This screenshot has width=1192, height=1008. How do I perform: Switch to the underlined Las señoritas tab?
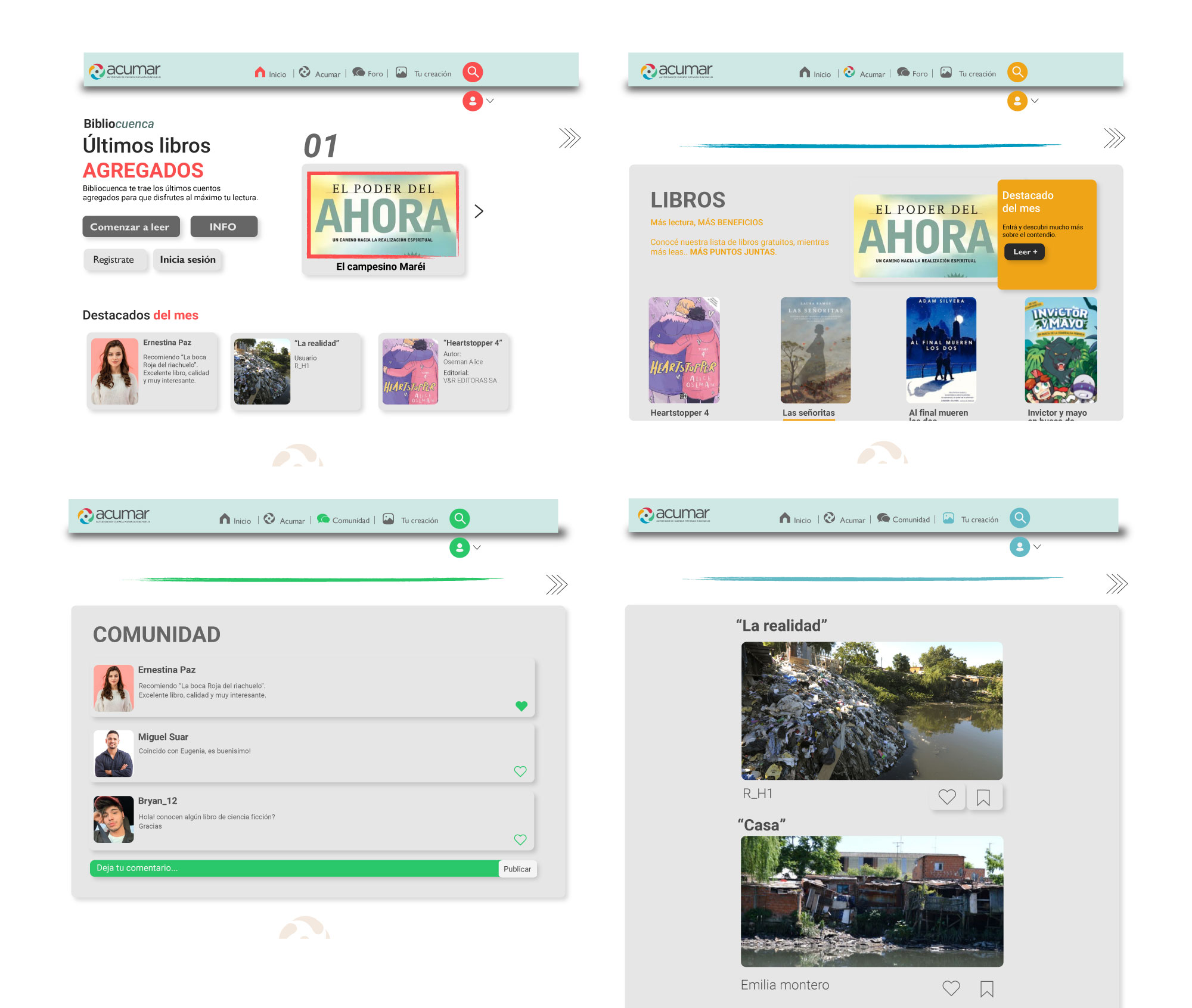pyautogui.click(x=809, y=413)
